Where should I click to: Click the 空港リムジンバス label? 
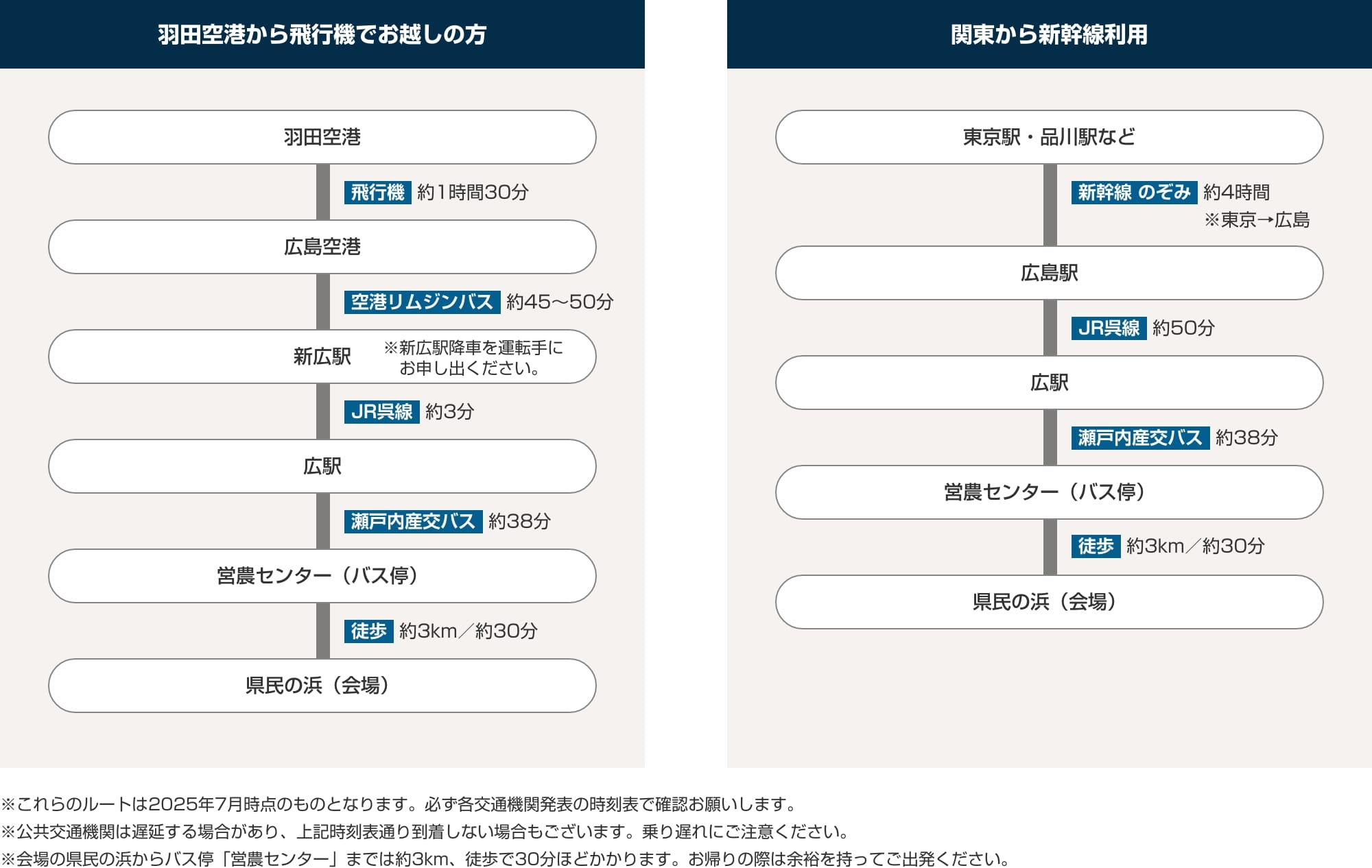(422, 302)
